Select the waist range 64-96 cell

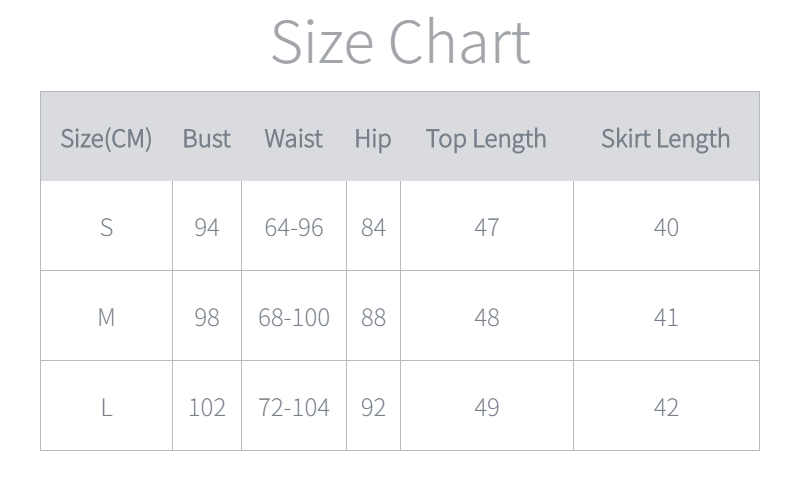pyautogui.click(x=293, y=227)
